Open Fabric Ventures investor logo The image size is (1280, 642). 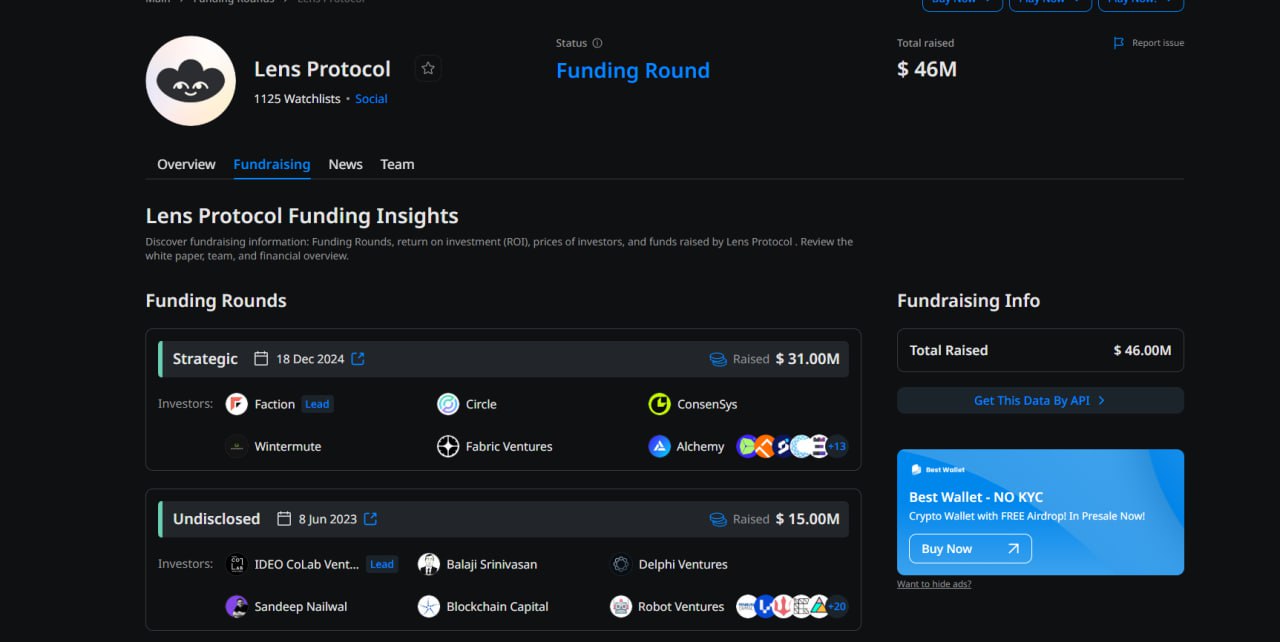tap(448, 446)
